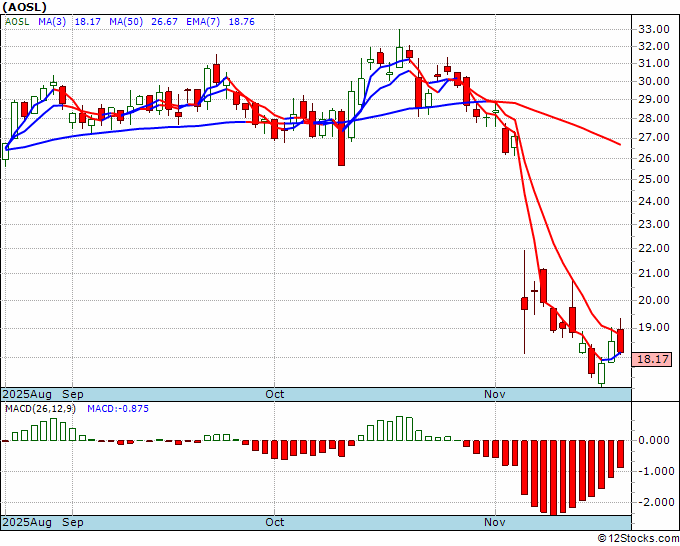The width and height of the screenshot is (680, 546).
Task: Select the MA(50) legend label
Action: (x=126, y=22)
